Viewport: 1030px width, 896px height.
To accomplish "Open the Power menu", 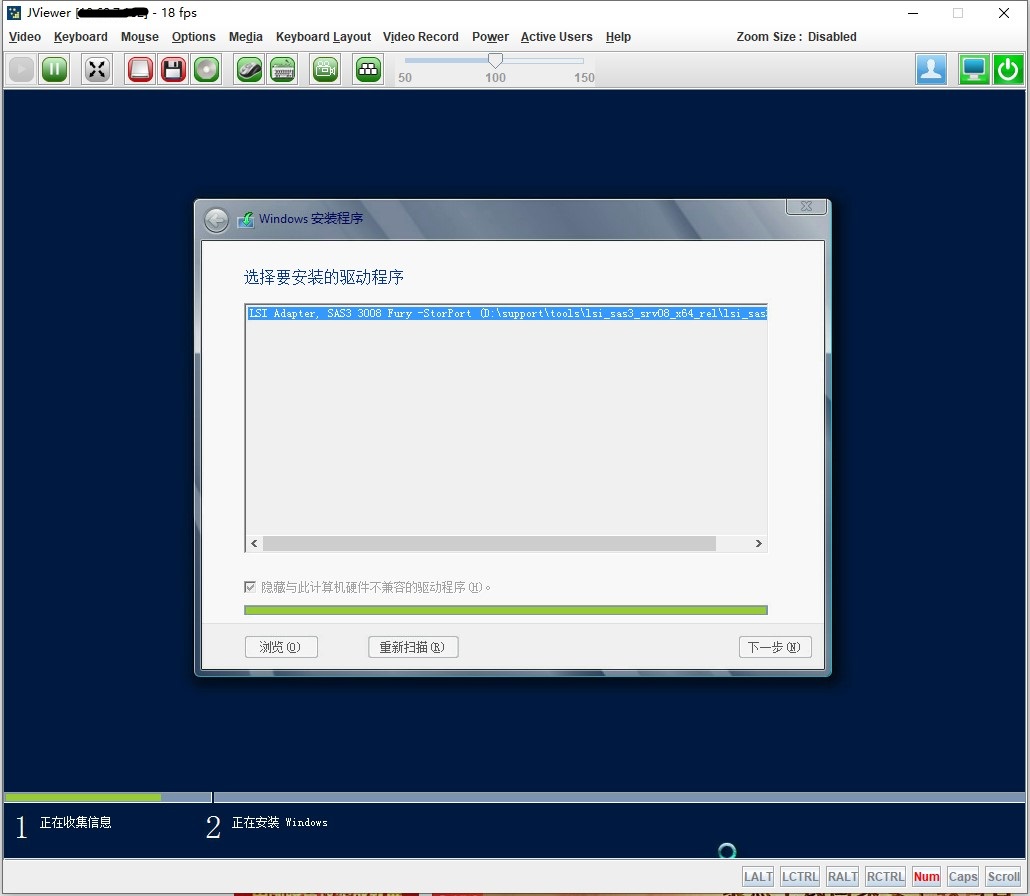I will tap(490, 37).
